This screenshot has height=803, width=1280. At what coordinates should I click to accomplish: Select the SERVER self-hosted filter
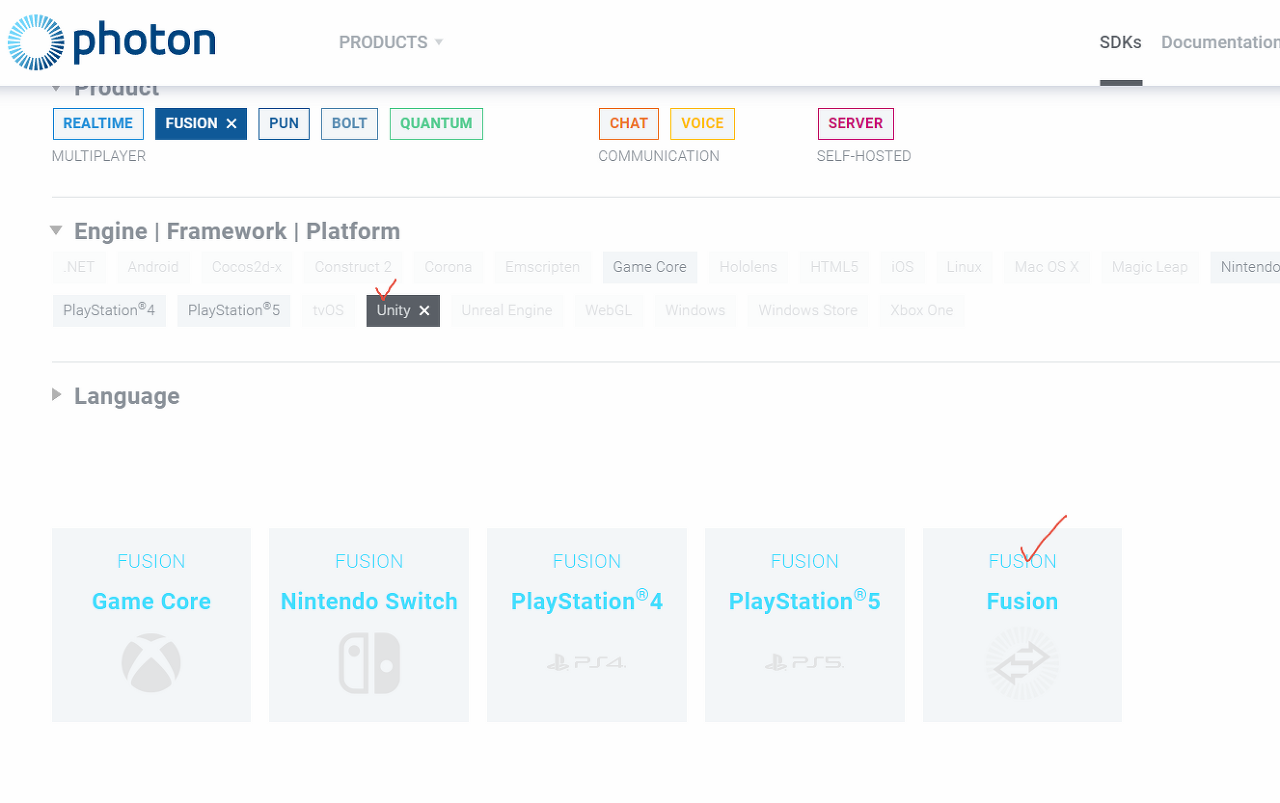855,123
